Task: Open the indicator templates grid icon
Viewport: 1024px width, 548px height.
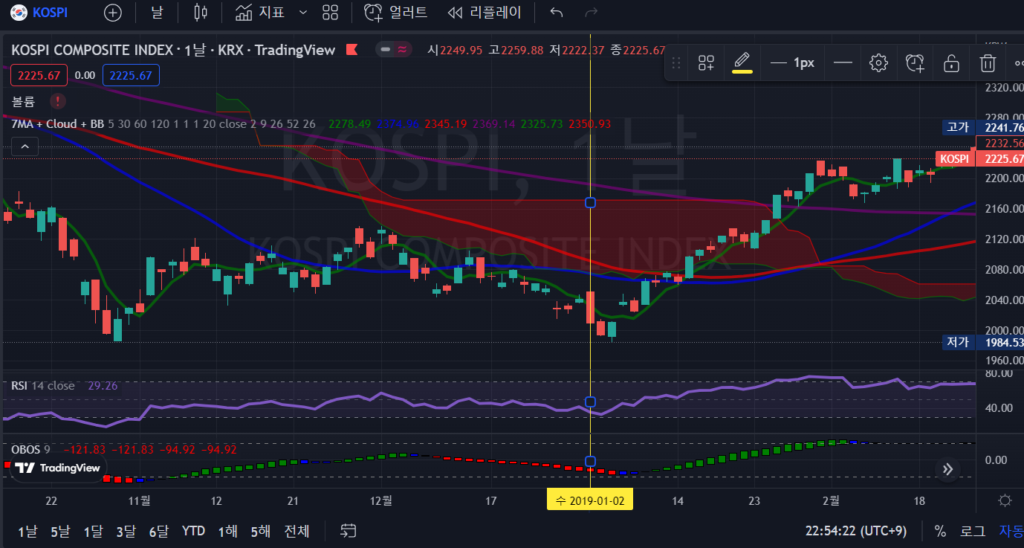Action: [330, 13]
